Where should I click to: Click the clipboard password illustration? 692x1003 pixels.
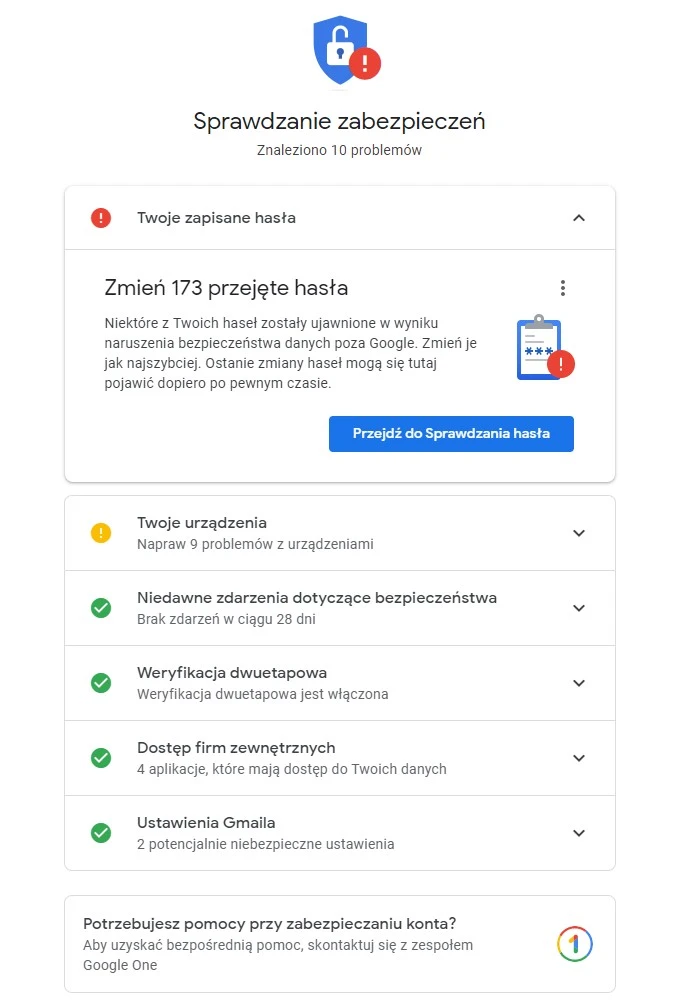click(544, 348)
